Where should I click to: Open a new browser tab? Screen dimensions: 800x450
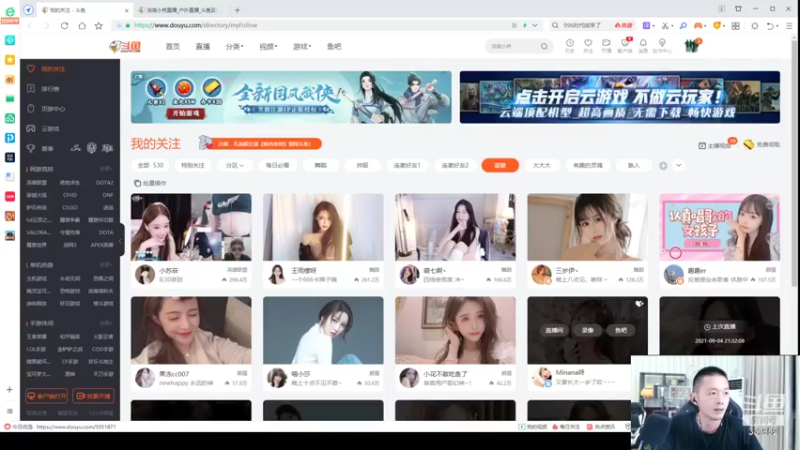[x=237, y=10]
